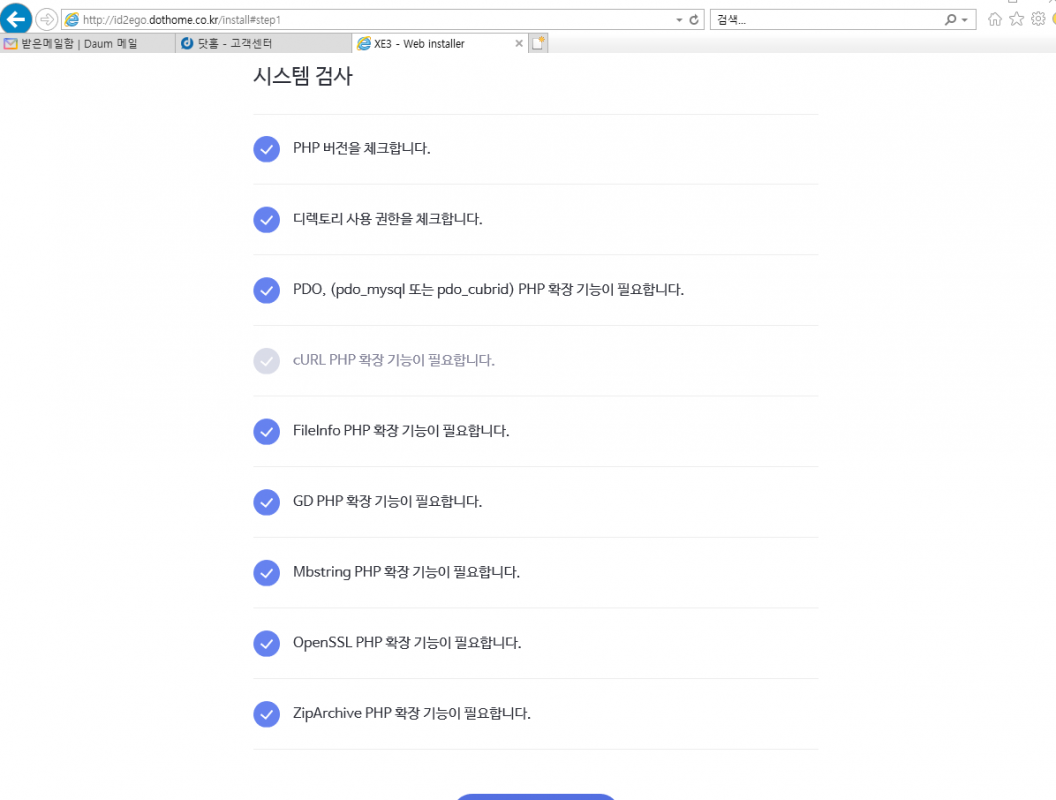Click the back navigation arrow
Image resolution: width=1056 pixels, height=800 pixels.
[16, 19]
